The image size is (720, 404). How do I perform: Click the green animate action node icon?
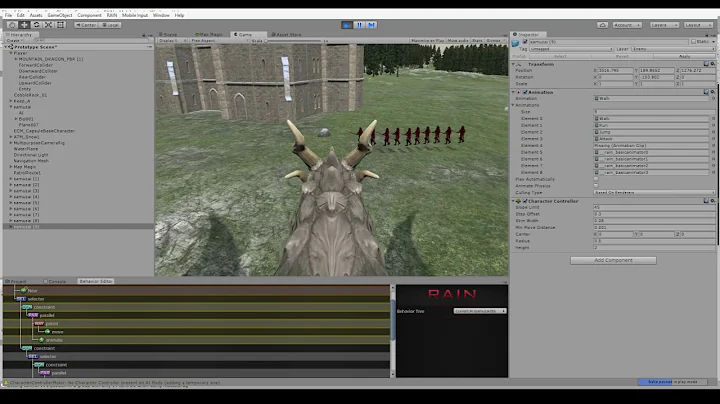(41, 340)
